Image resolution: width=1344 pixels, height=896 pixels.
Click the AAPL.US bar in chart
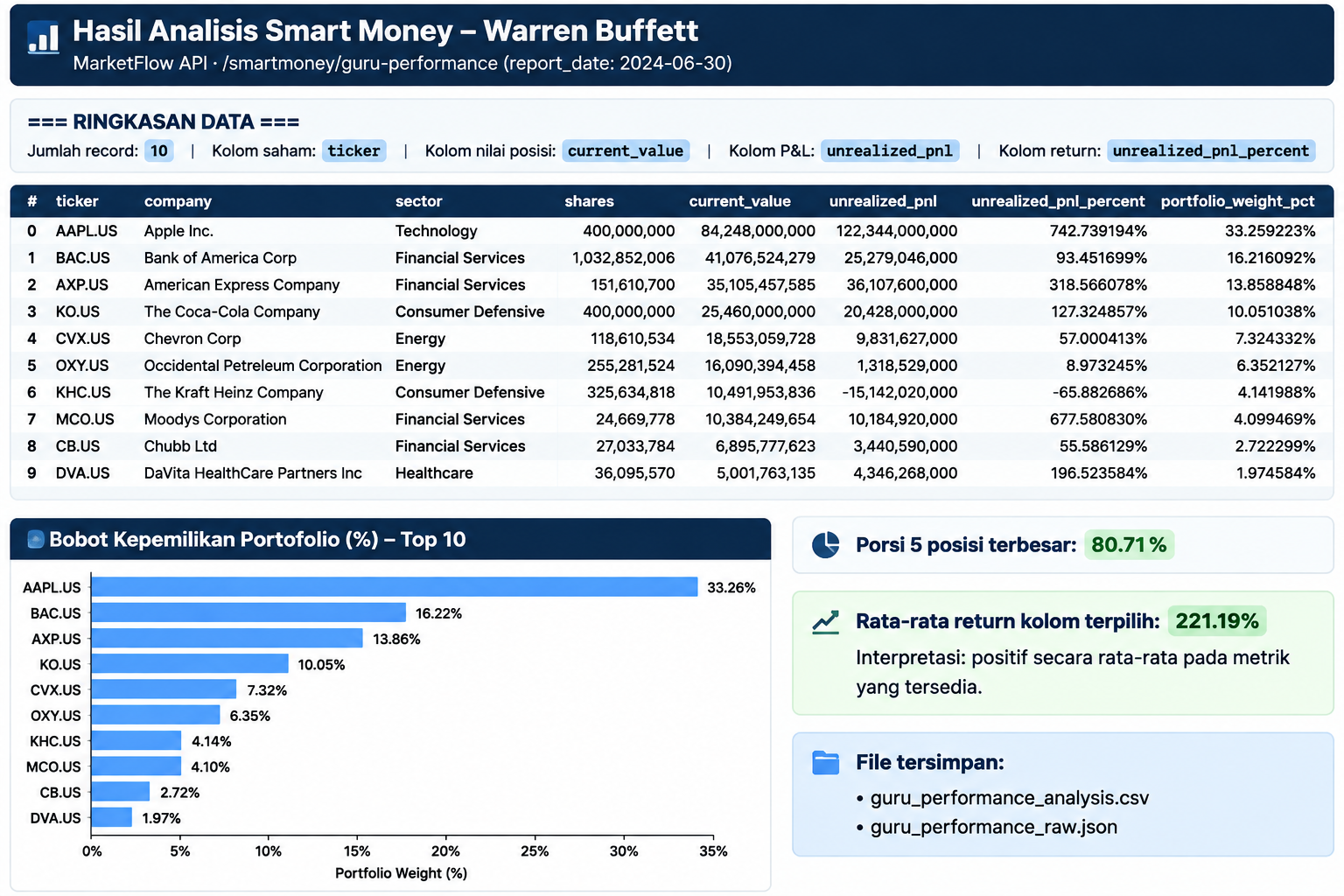(395, 587)
